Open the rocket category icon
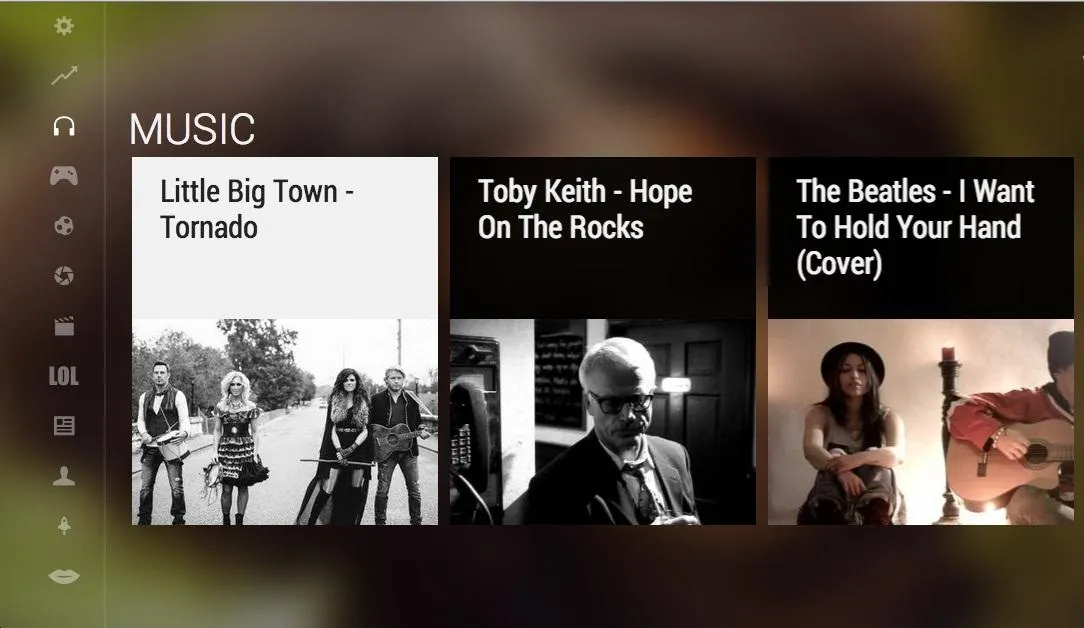This screenshot has width=1084, height=628. pyautogui.click(x=64, y=526)
